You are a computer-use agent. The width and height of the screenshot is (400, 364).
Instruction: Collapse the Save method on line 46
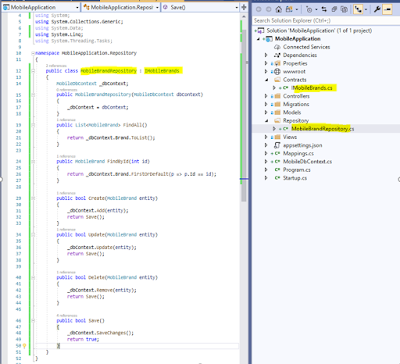pyautogui.click(x=33, y=320)
